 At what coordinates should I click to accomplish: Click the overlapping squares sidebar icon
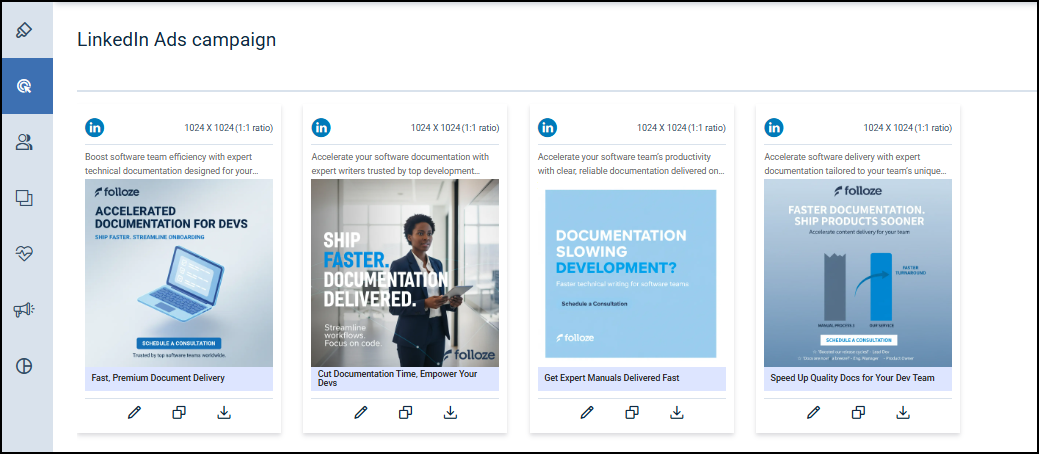[24, 198]
